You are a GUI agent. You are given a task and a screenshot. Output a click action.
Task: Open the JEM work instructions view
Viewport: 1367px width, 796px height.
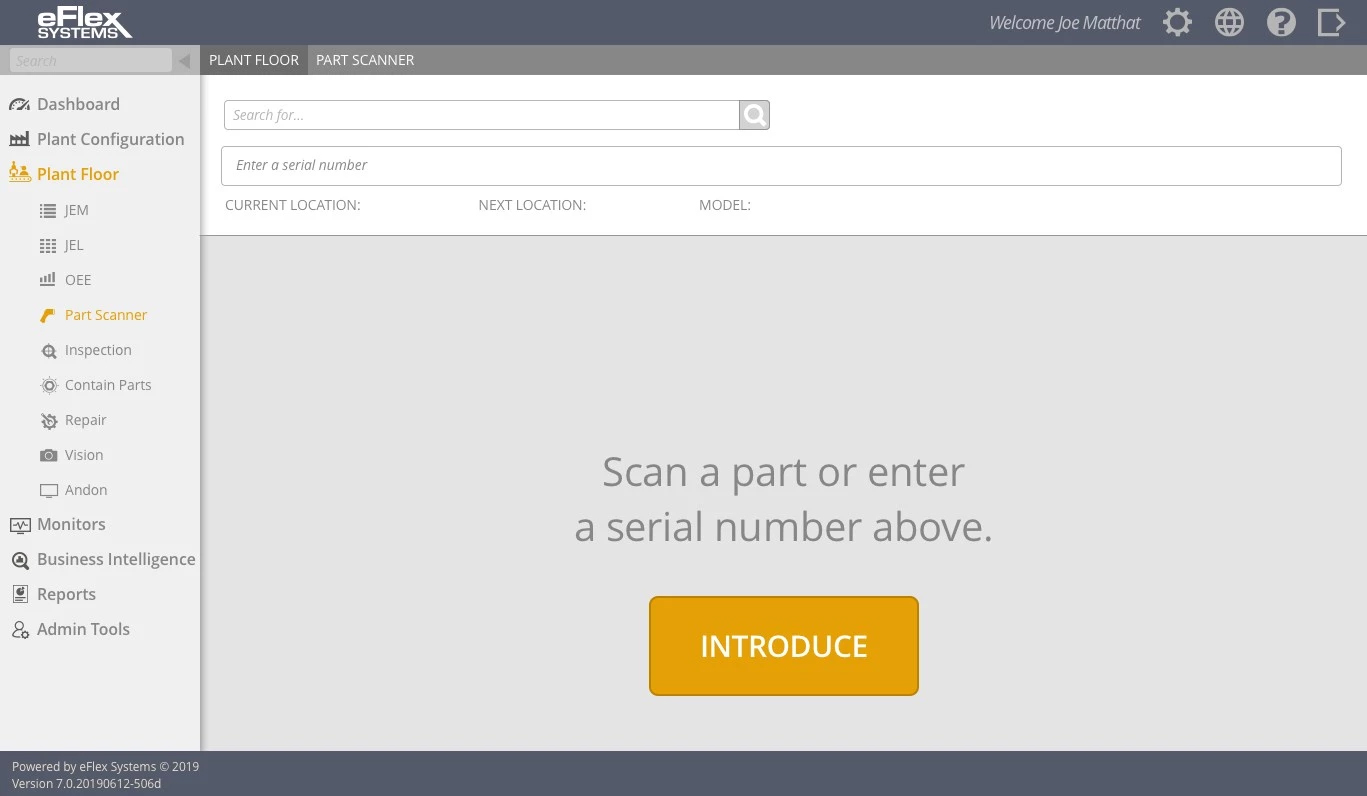tap(75, 210)
